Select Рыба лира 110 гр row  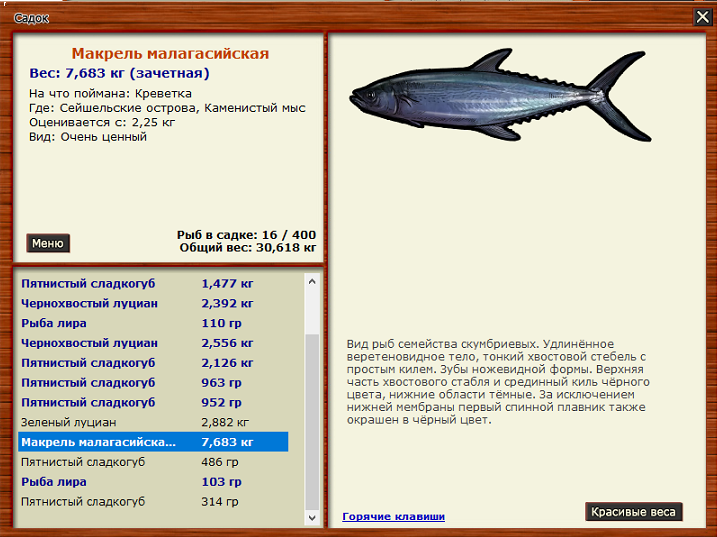coord(153,323)
